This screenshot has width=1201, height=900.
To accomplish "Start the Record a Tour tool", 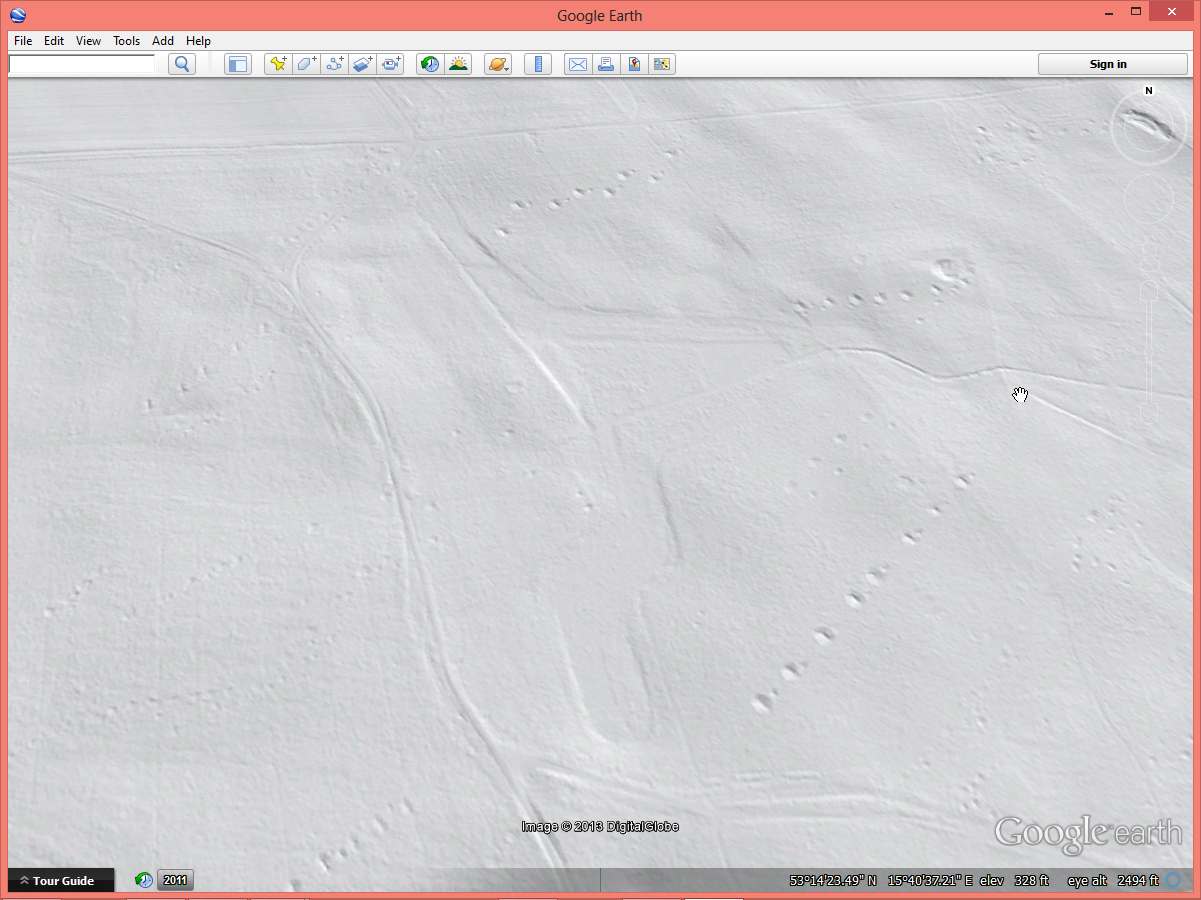I will [390, 64].
